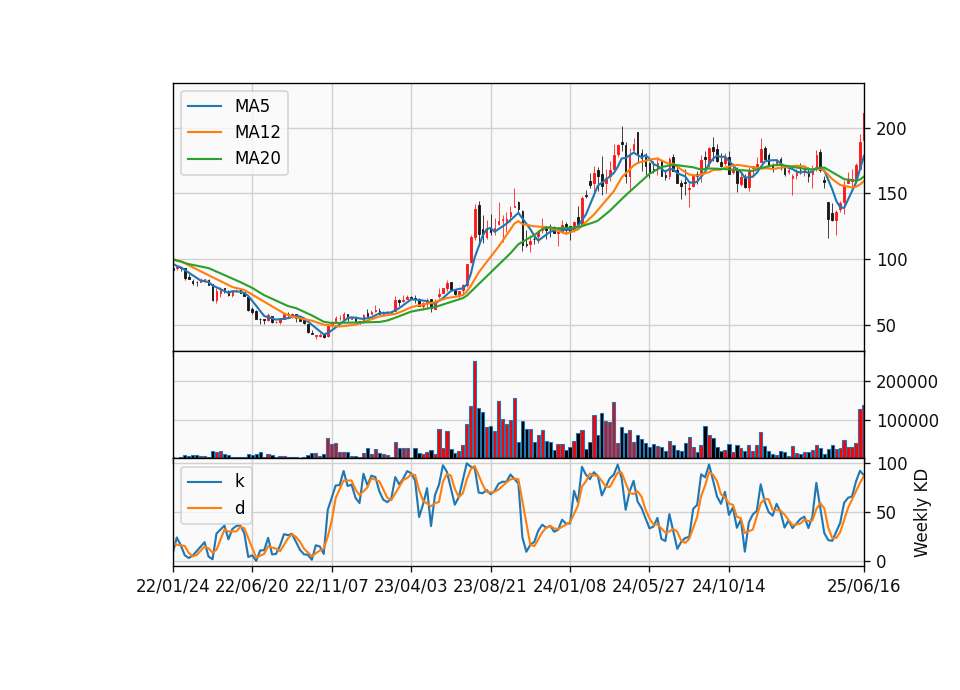The image size is (960, 690).
Task: Click the price axis label 100 beside the candlestick chart
Action: point(891,260)
